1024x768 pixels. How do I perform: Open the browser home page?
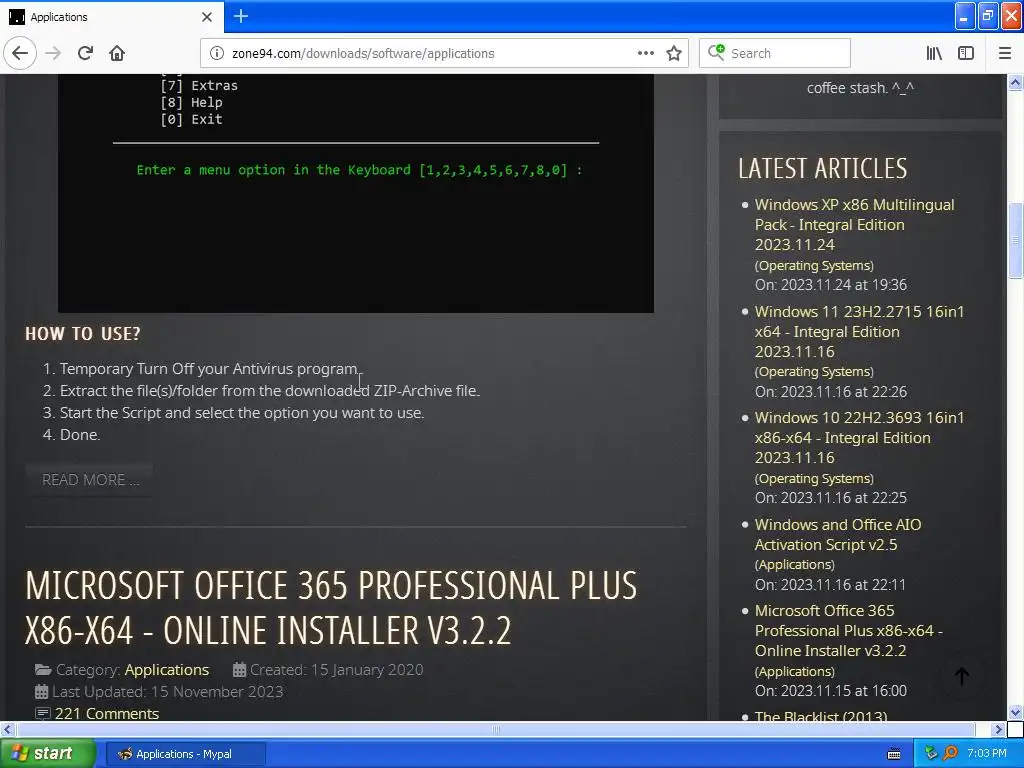(x=117, y=53)
